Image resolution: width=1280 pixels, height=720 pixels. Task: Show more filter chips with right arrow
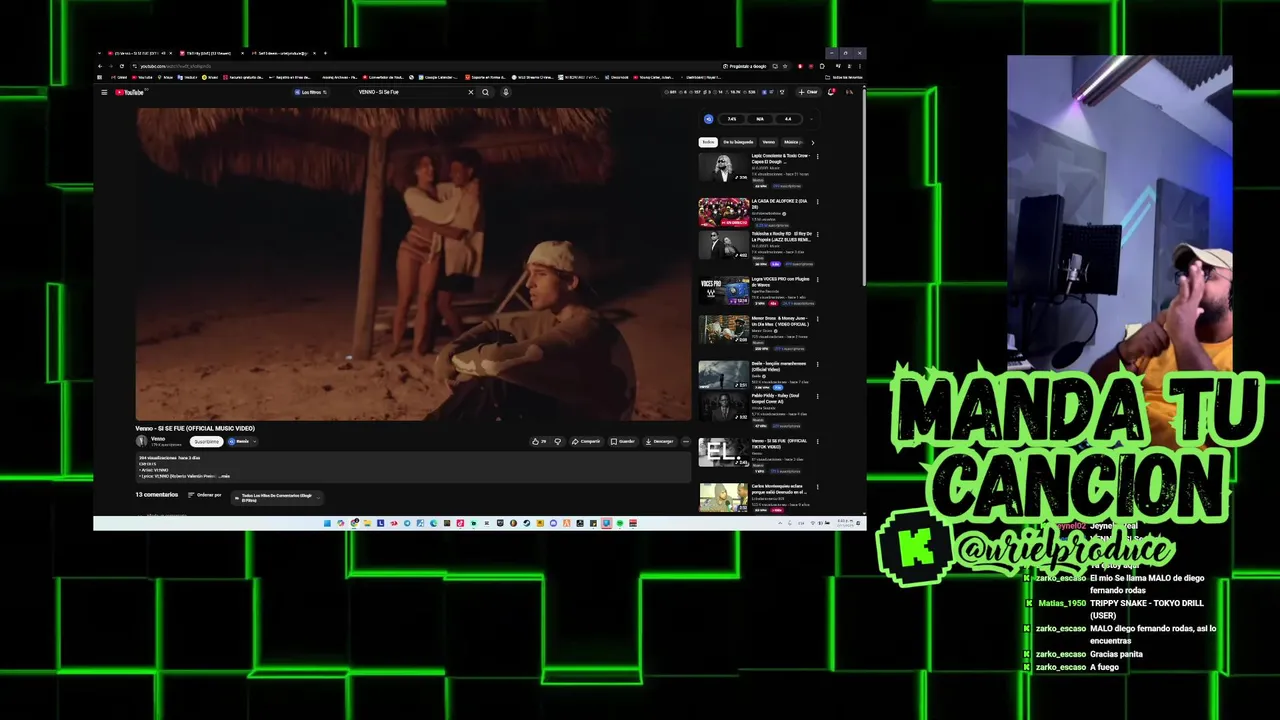pyautogui.click(x=812, y=142)
